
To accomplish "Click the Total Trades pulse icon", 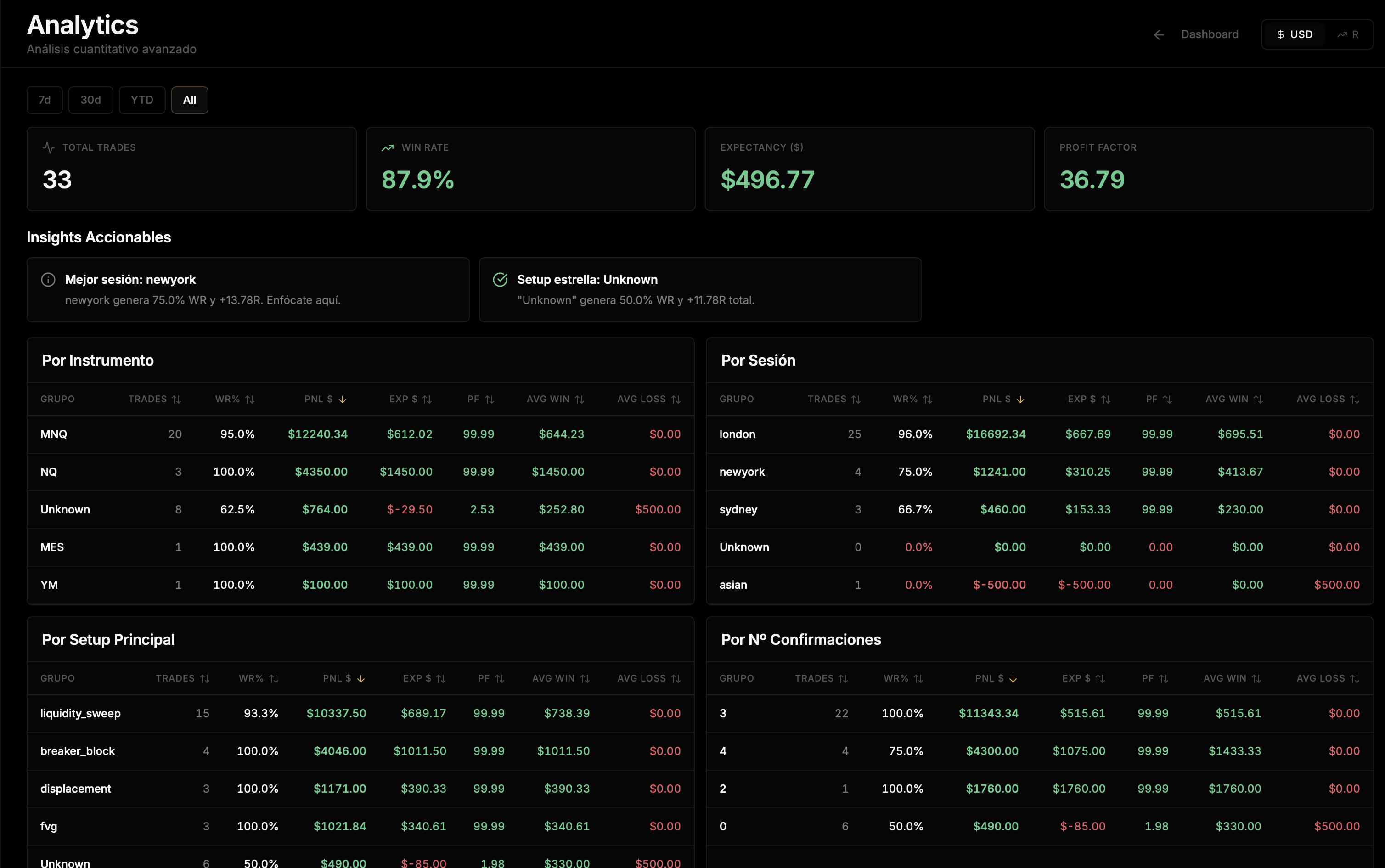I will (49, 147).
